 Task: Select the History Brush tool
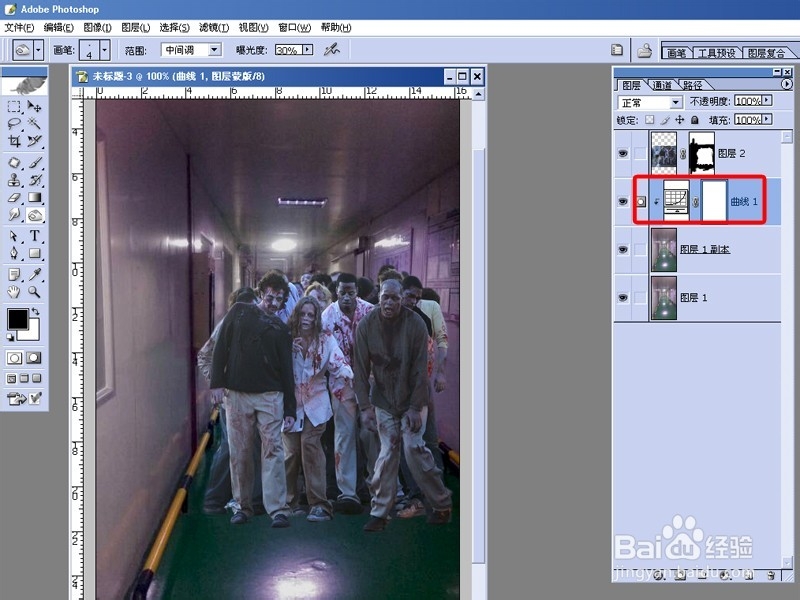pyautogui.click(x=34, y=180)
